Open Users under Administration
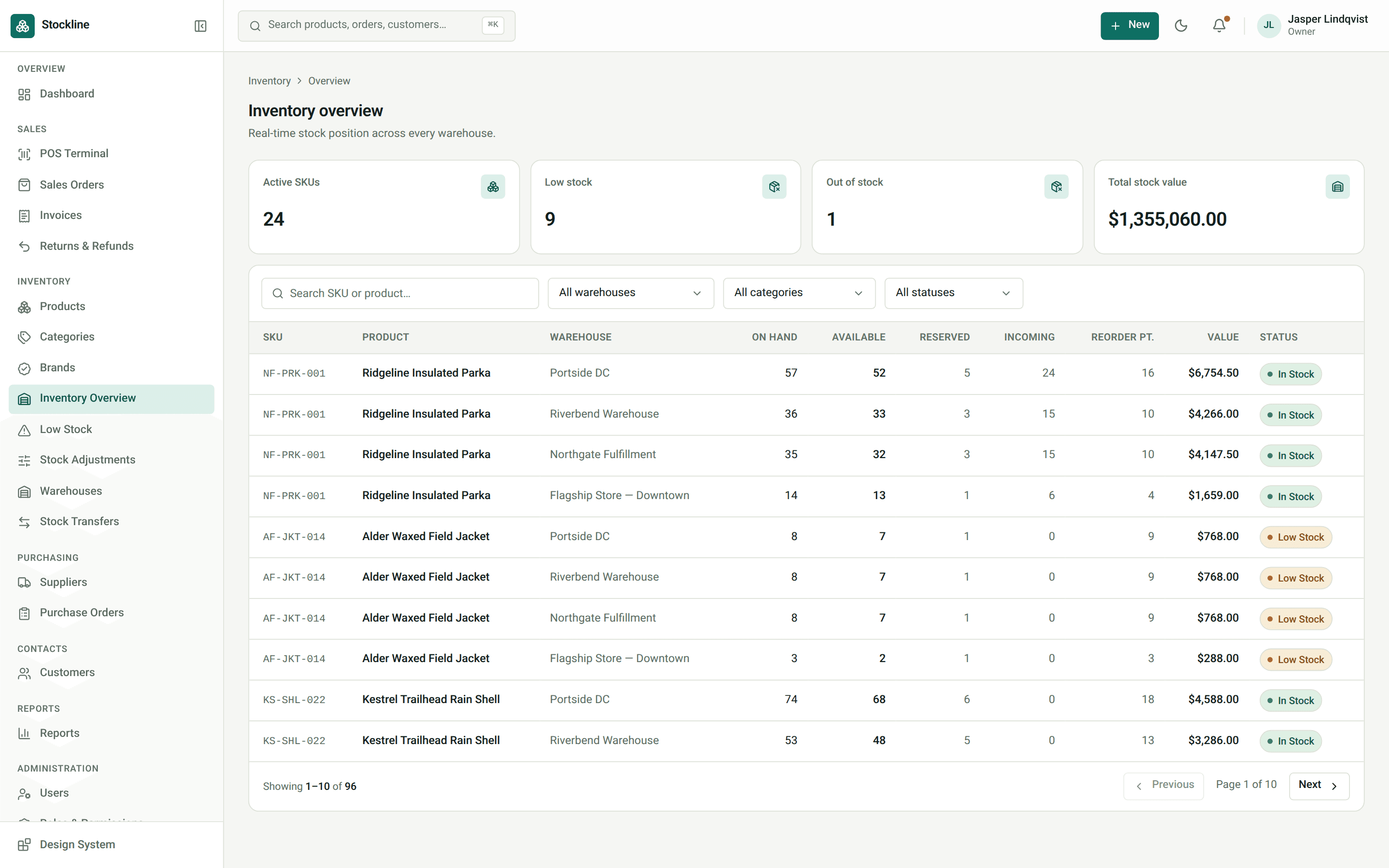1389x868 pixels. point(111,793)
